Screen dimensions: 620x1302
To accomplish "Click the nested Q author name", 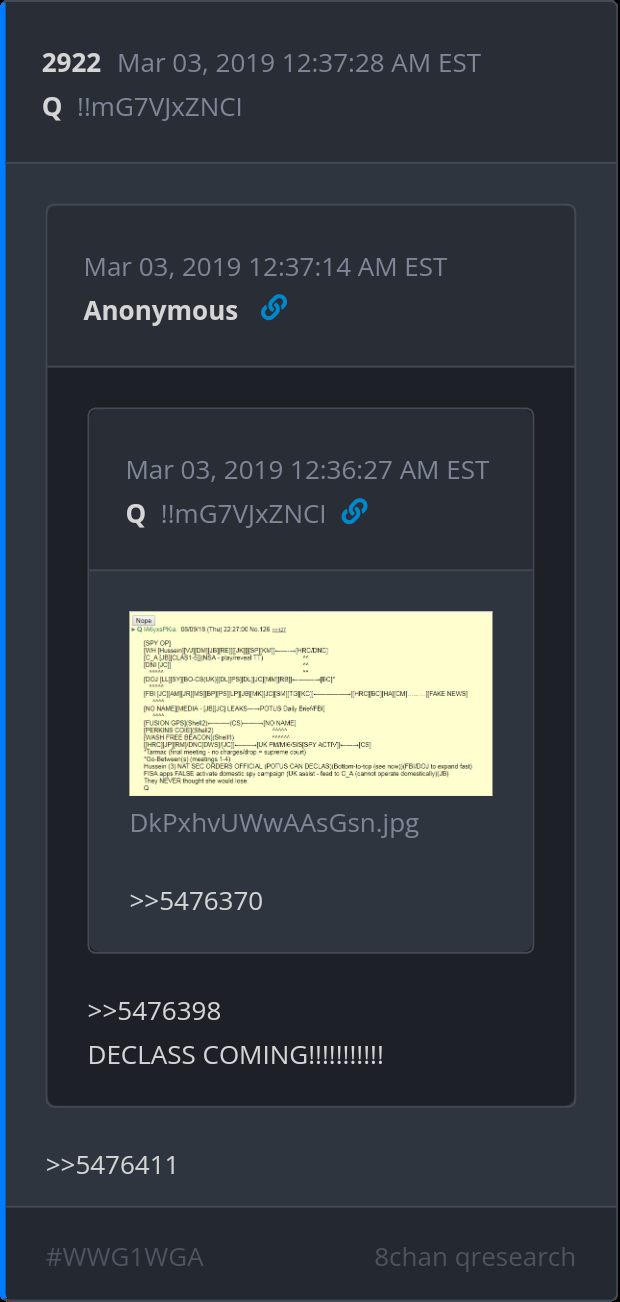I will (x=136, y=515).
